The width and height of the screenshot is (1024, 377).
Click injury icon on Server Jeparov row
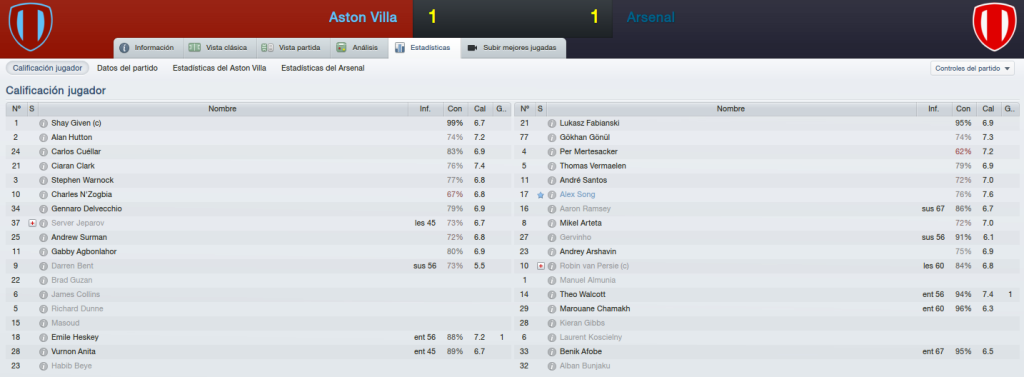[x=32, y=223]
